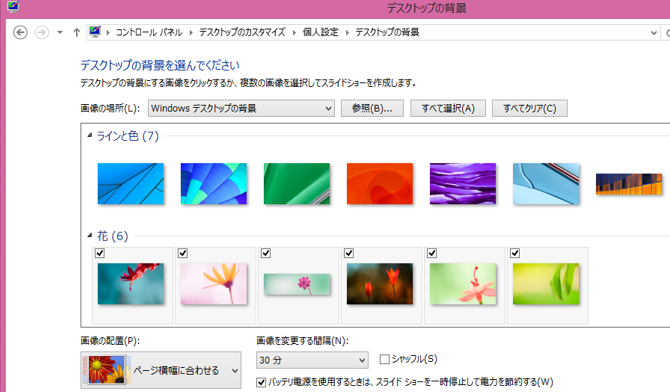Image resolution: width=670 pixels, height=392 pixels.
Task: Open 画像の場所 dropdown list
Action: (x=241, y=108)
